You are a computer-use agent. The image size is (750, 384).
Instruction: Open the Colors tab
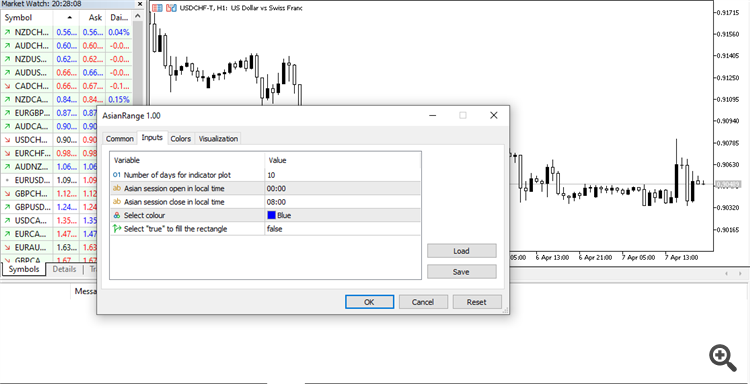181,139
